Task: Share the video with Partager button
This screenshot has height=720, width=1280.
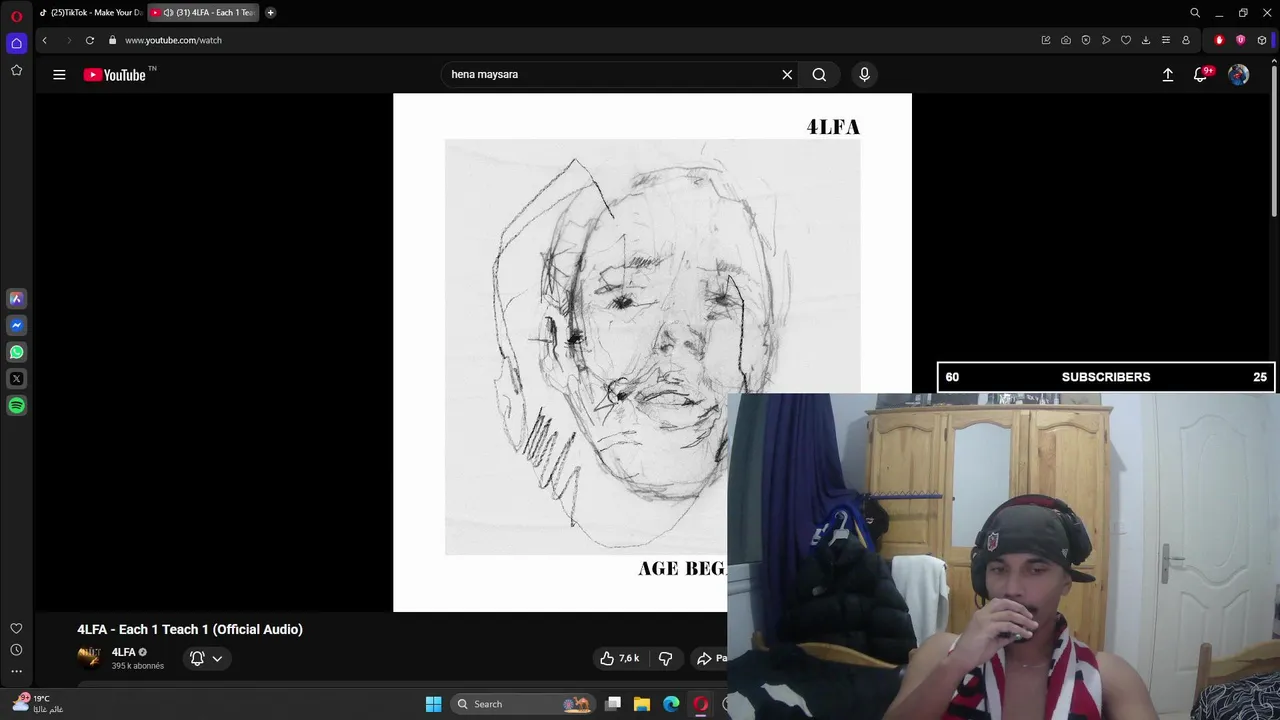Action: pos(711,658)
